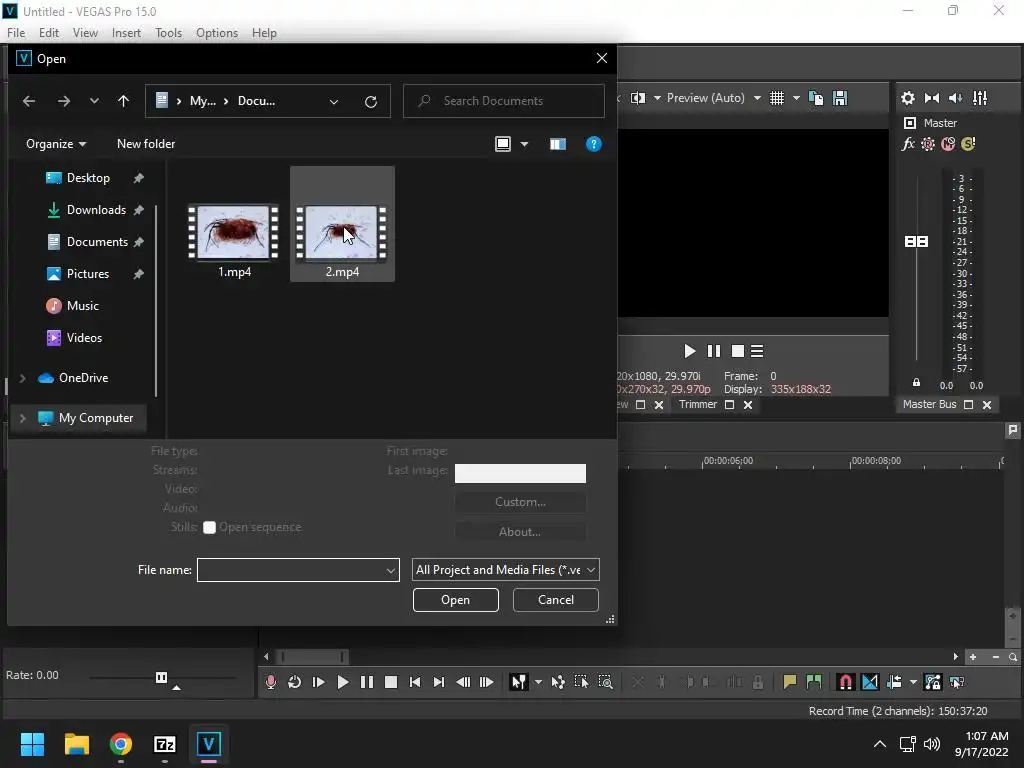Step to previous frame in transport
Image resolution: width=1024 pixels, height=768 pixels.
click(x=463, y=682)
